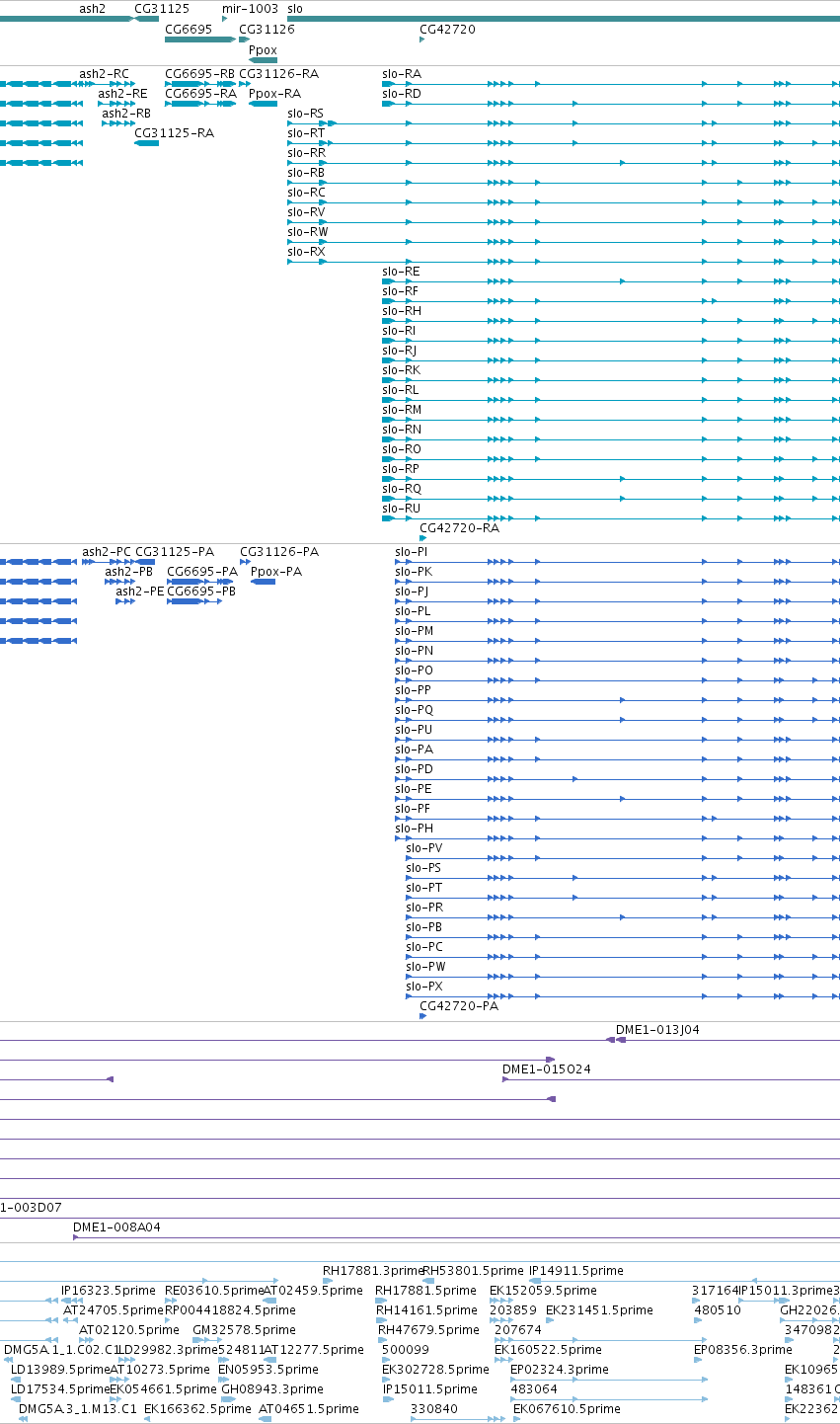Select protein CG42720-PA
840x1424 pixels.
tap(459, 1006)
